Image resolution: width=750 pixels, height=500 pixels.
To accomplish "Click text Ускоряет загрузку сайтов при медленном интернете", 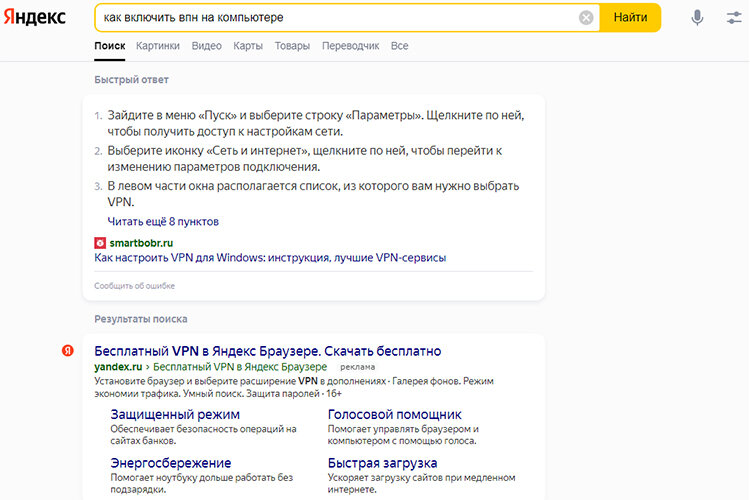I will 421,484.
